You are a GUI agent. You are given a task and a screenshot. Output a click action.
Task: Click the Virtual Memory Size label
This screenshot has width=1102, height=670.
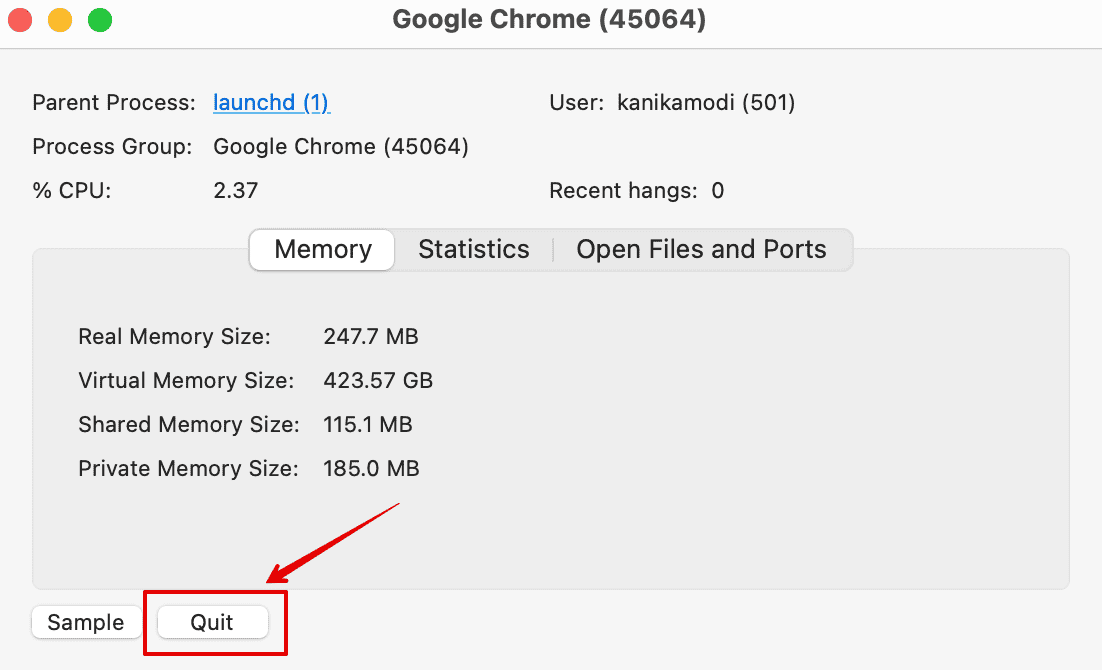click(x=186, y=381)
